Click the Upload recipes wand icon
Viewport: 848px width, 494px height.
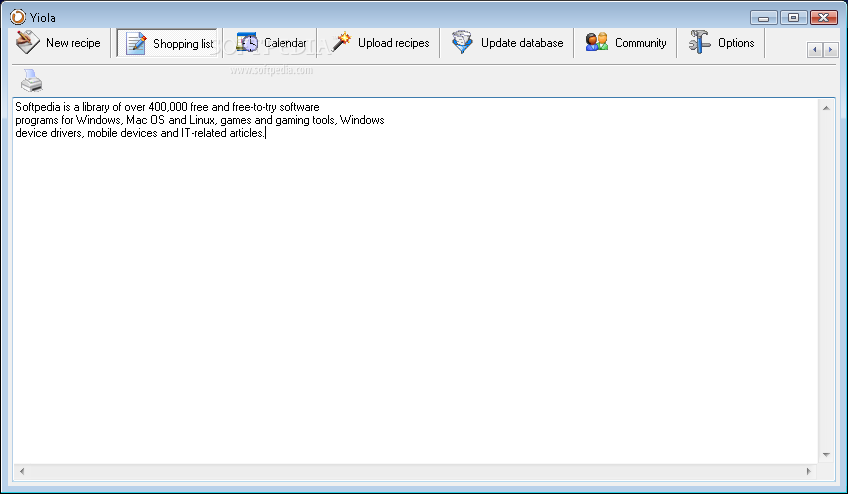point(341,42)
